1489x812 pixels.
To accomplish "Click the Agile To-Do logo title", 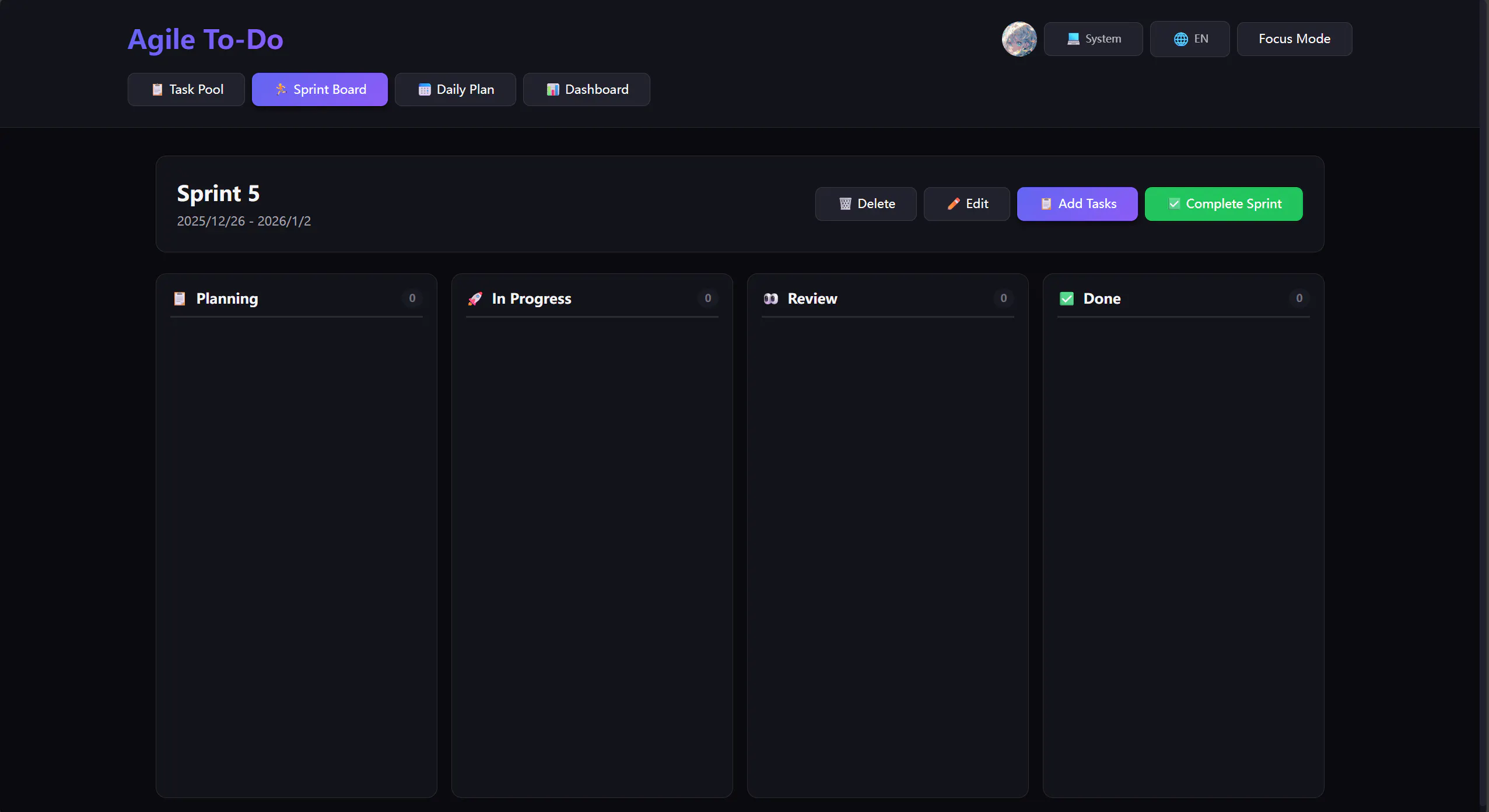I will tap(205, 40).
